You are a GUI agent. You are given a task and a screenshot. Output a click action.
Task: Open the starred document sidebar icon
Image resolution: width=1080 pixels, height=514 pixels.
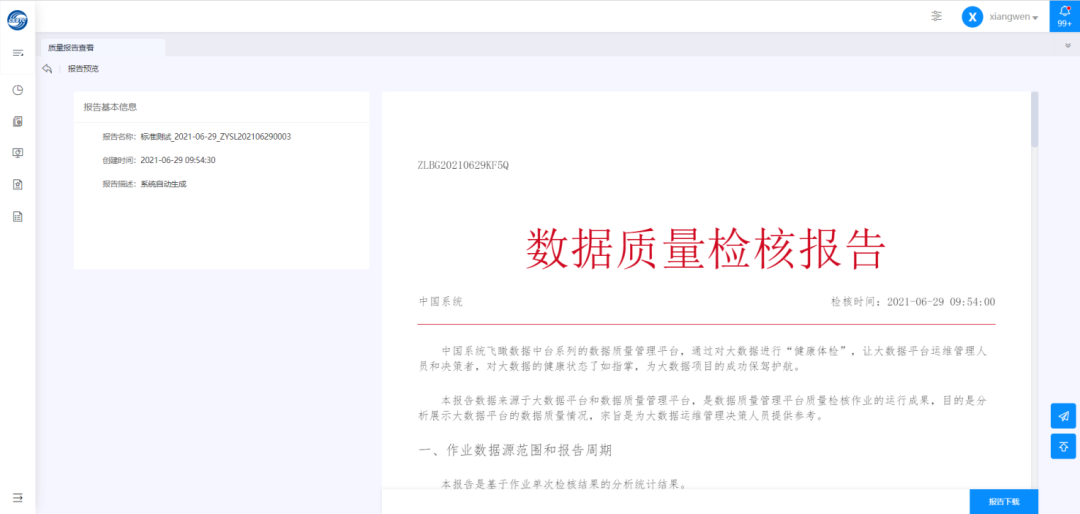pyautogui.click(x=17, y=184)
